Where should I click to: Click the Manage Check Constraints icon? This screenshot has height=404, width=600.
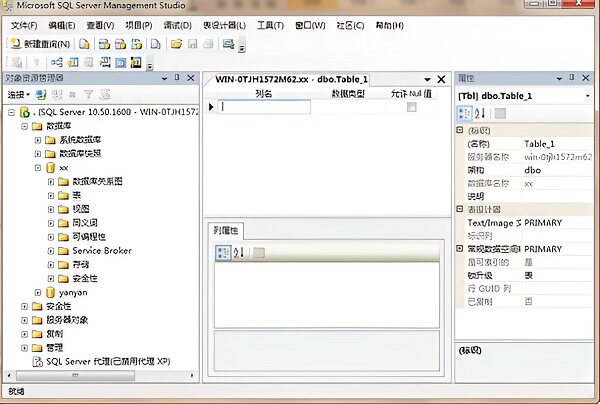120,62
